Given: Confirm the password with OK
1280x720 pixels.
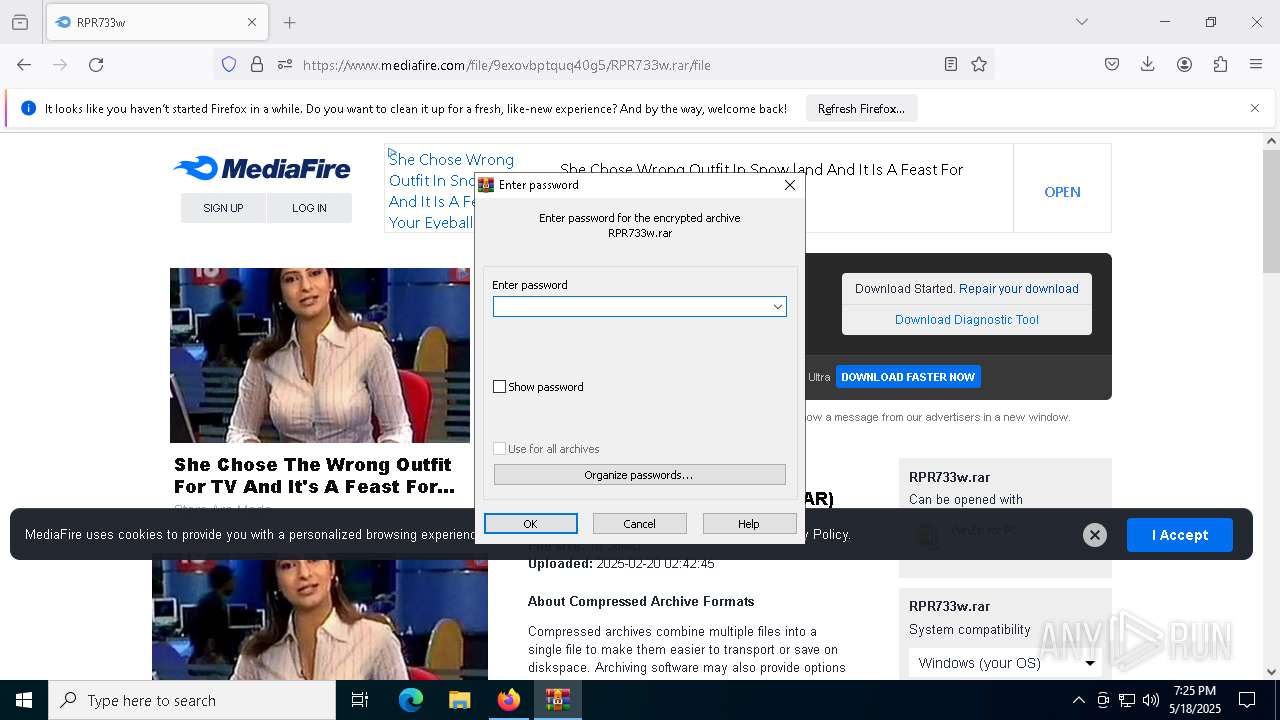Looking at the screenshot, I should (530, 524).
